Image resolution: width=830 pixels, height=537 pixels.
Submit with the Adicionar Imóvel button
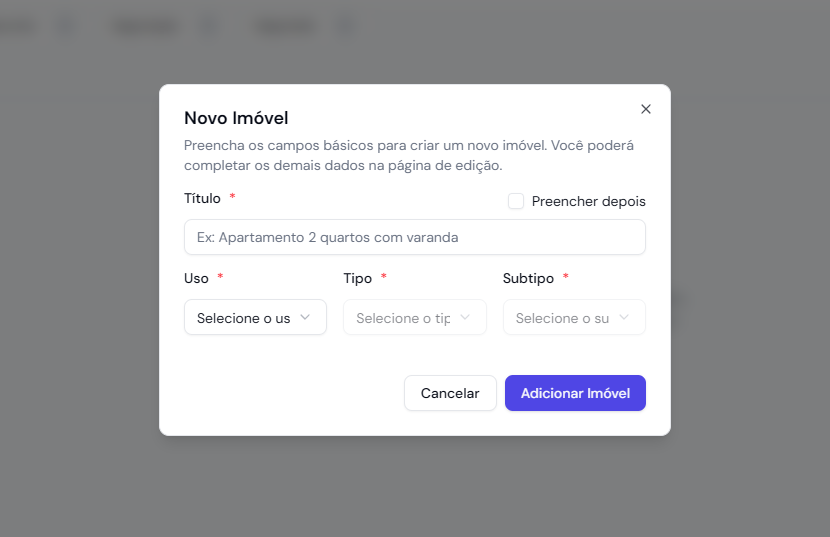pyautogui.click(x=575, y=393)
